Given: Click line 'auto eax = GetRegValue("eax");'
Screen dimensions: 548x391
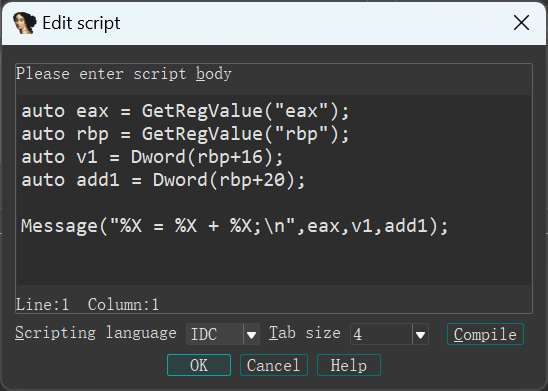Looking at the screenshot, I should click(185, 111).
